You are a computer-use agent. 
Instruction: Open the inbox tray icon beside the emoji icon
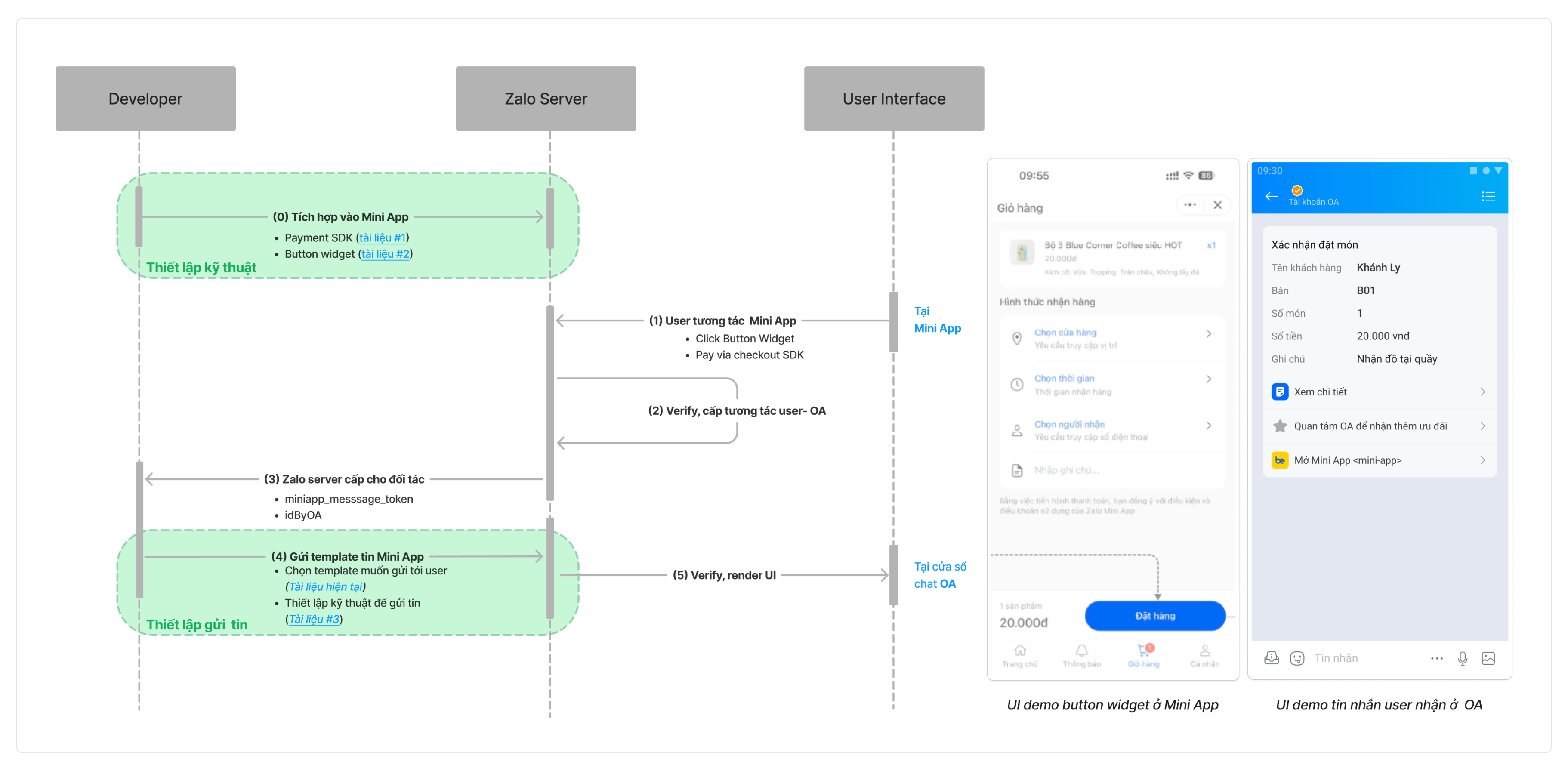[x=1271, y=658]
